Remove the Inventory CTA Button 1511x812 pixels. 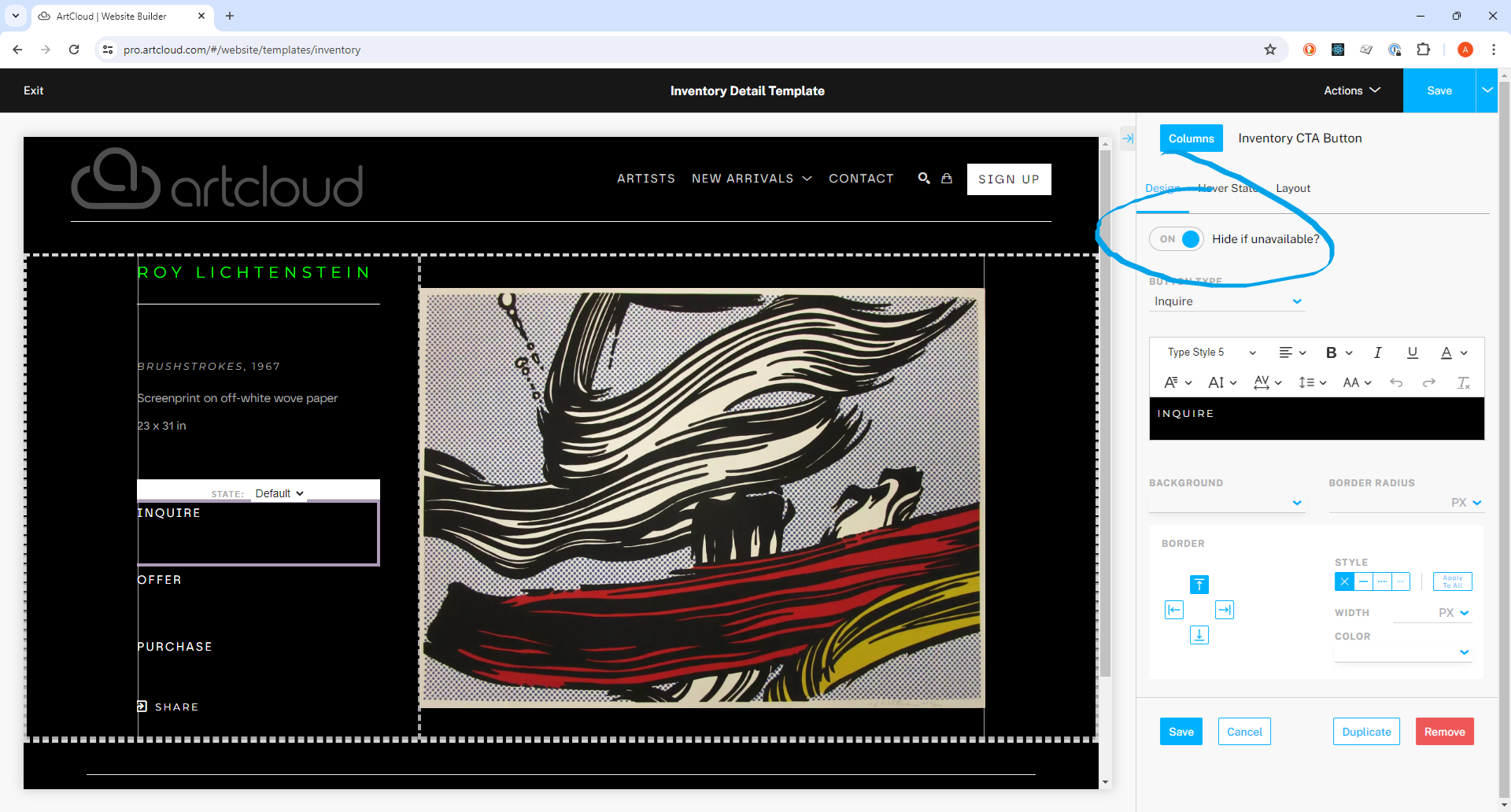coord(1445,732)
